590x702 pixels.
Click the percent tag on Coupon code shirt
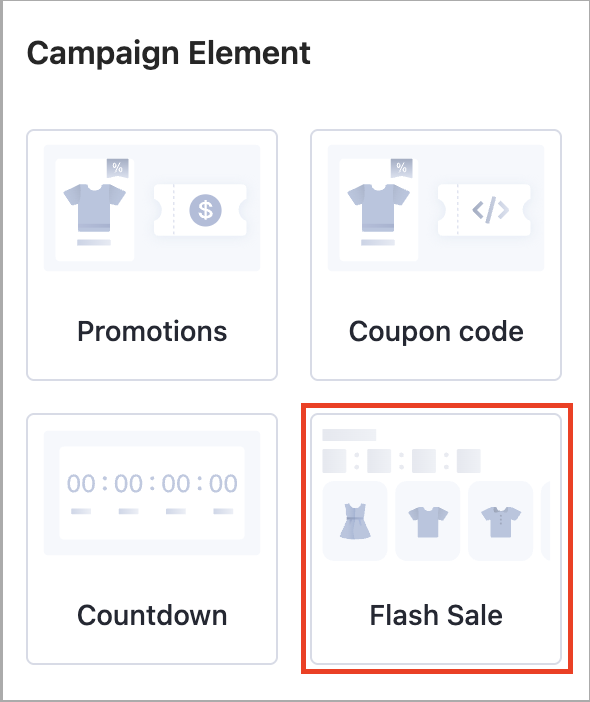pyautogui.click(x=402, y=168)
